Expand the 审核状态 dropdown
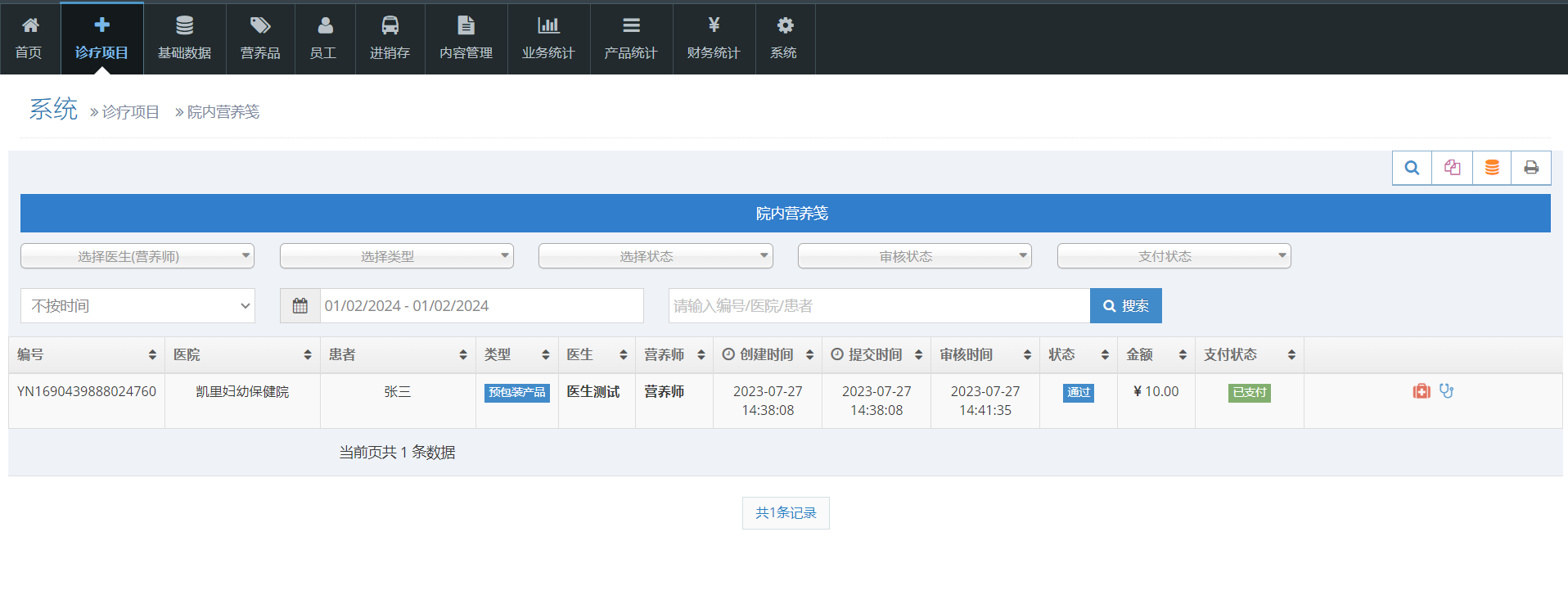 pyautogui.click(x=915, y=256)
